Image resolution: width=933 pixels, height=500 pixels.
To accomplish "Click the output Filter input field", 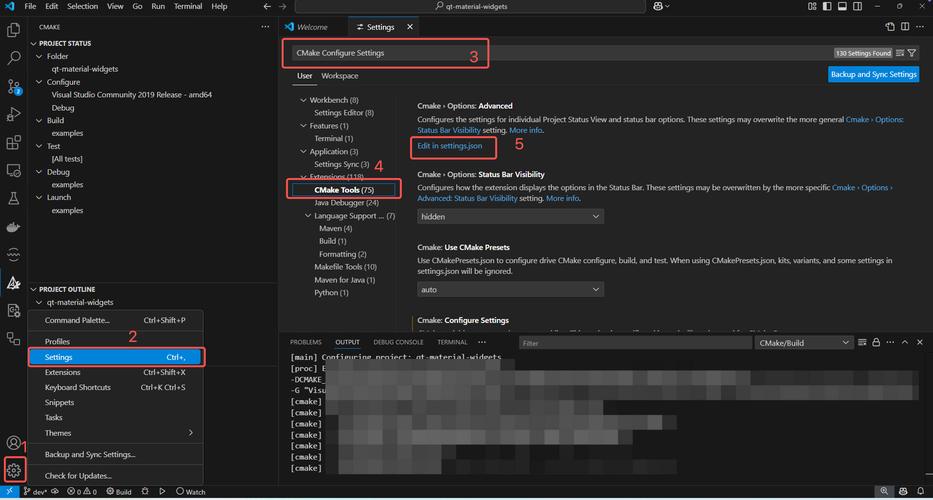I will point(635,343).
